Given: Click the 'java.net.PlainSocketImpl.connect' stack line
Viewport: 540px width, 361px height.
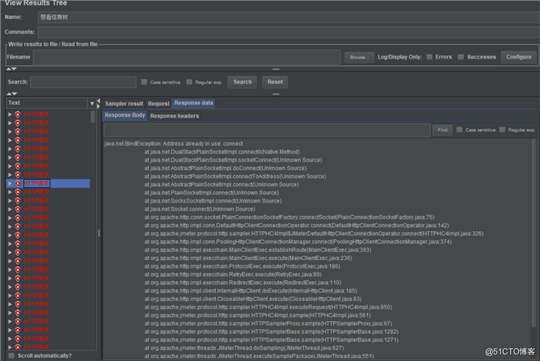Looking at the screenshot, I should [x=211, y=193].
